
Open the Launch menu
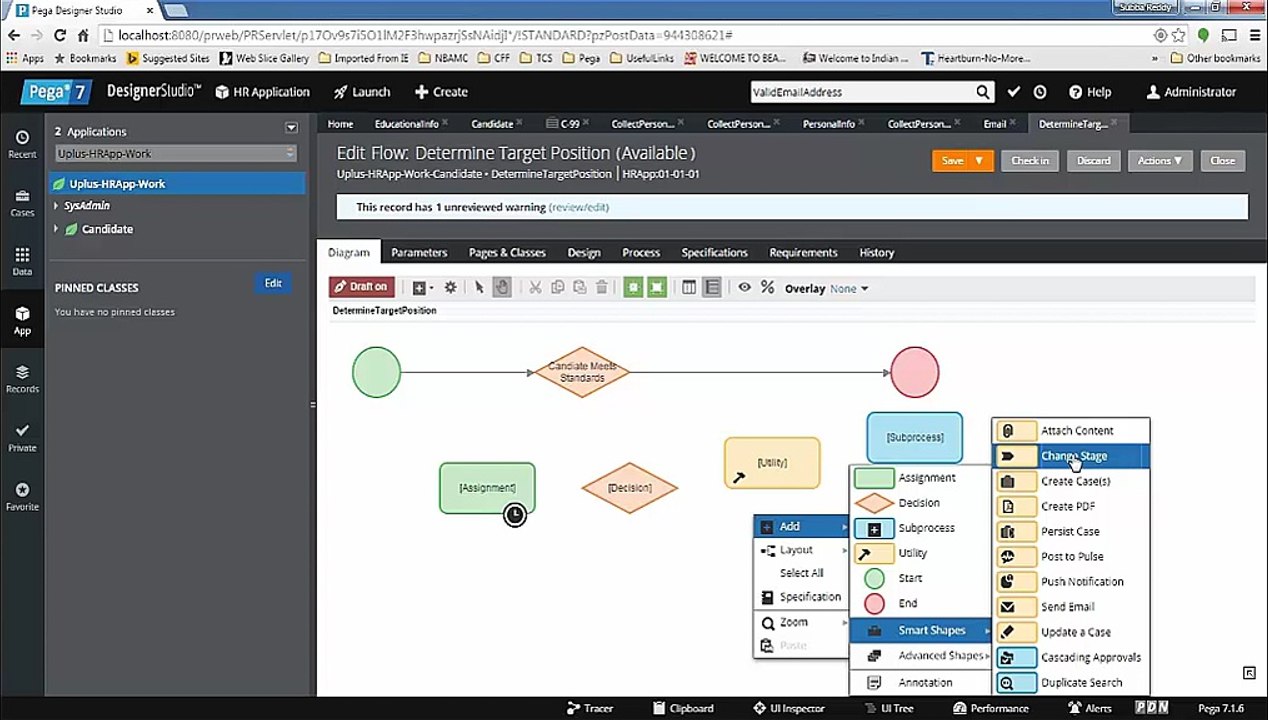[x=362, y=92]
